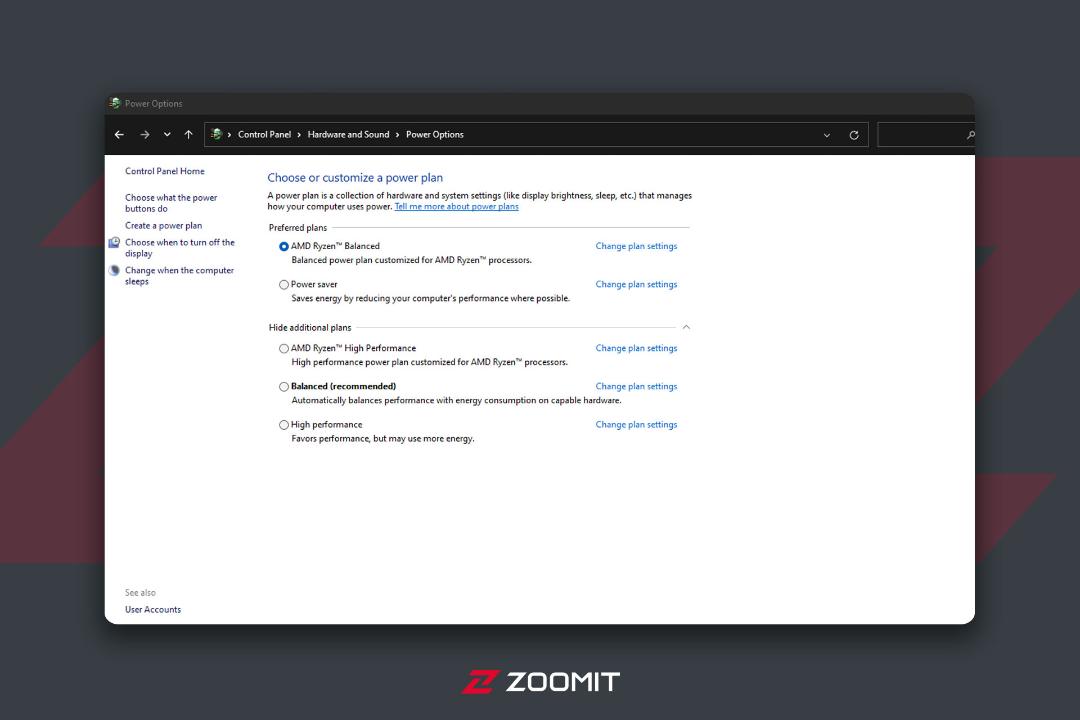The width and height of the screenshot is (1080, 720).
Task: Click the sleep moon icon in sidebar
Action: pyautogui.click(x=114, y=271)
